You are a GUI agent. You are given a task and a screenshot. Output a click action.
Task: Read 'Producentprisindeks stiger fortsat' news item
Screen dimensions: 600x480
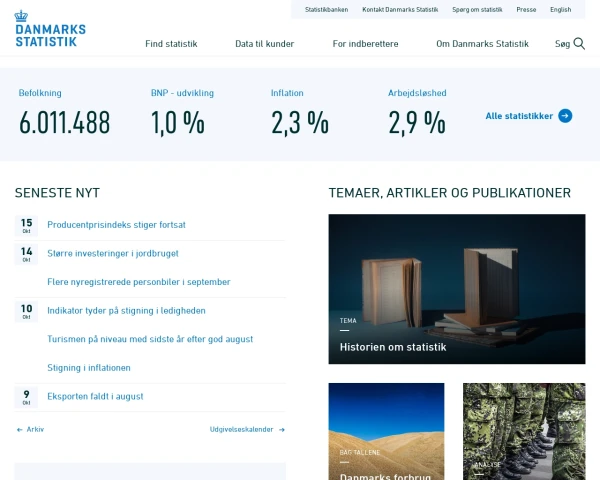pyautogui.click(x=116, y=225)
